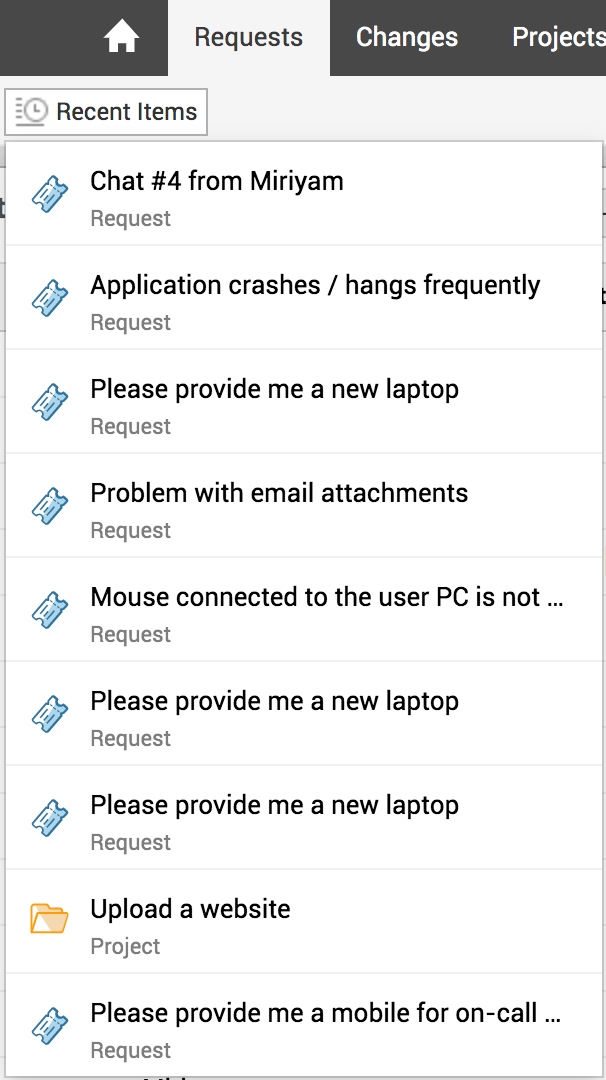Screen dimensions: 606x1080
Task: Open first Please provide me a new laptop
Action: 274,389
